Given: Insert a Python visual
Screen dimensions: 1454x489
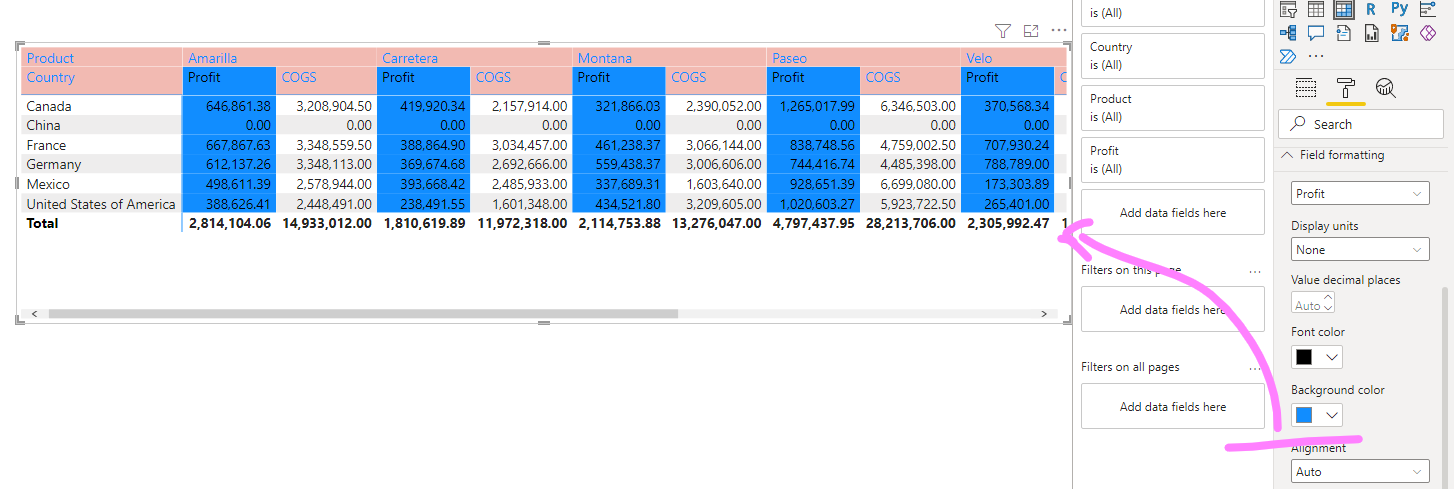Looking at the screenshot, I should (1399, 10).
